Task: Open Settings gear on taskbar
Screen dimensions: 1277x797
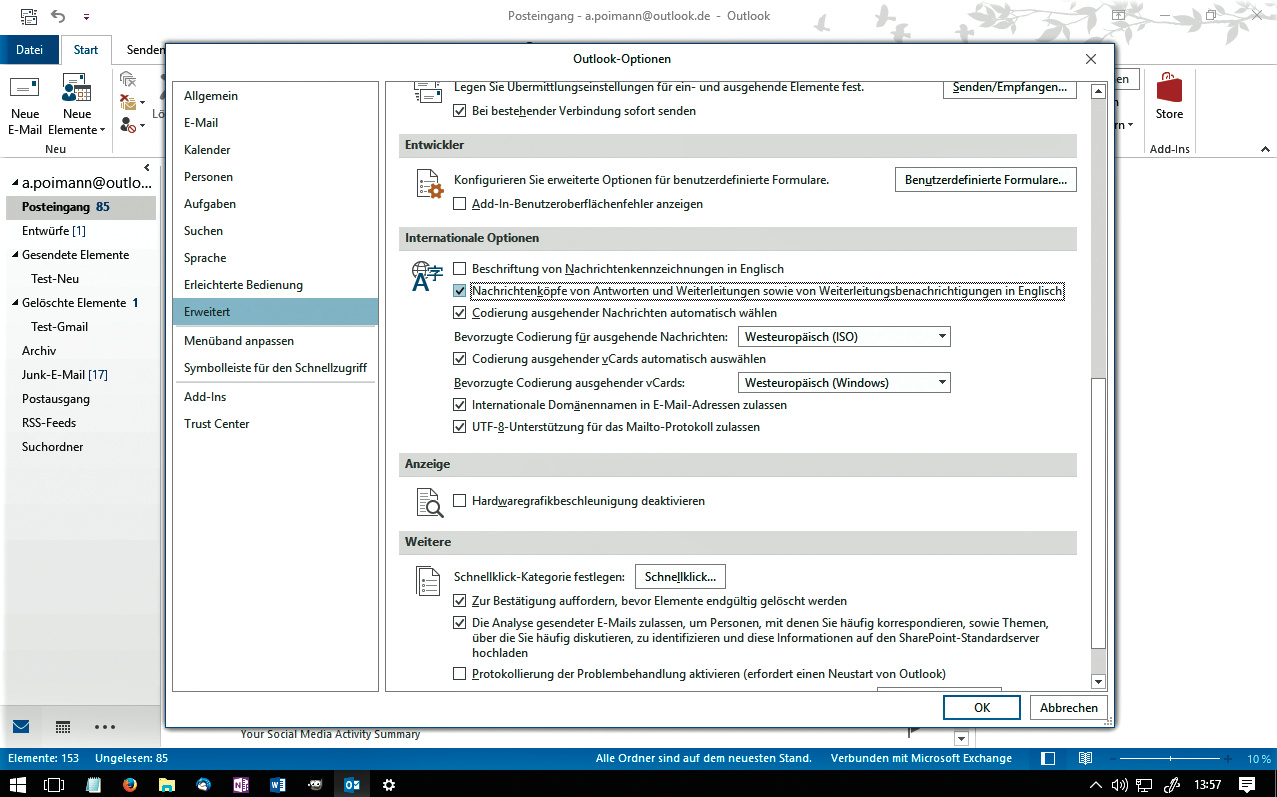Action: pyautogui.click(x=389, y=785)
